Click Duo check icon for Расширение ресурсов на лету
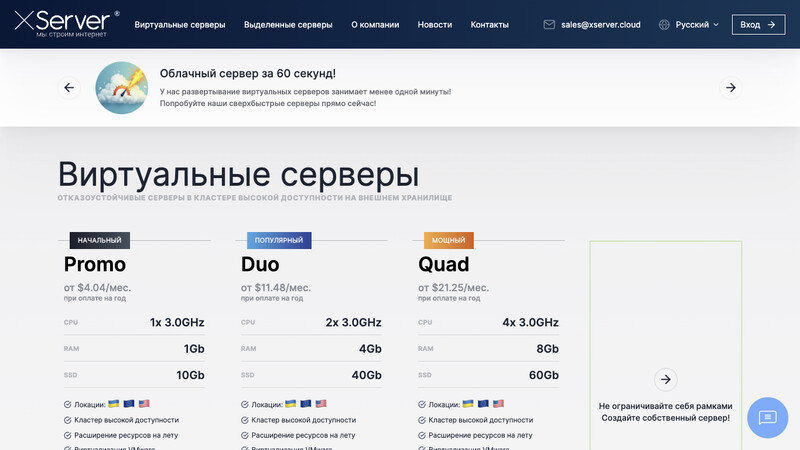Screen dimensions: 800x450 point(244,435)
